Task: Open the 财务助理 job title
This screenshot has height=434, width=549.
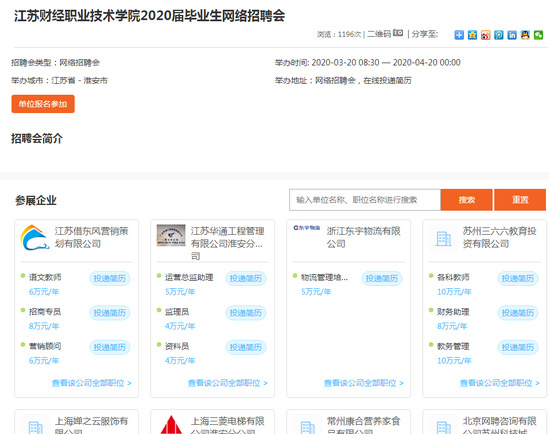Action: pyautogui.click(x=453, y=312)
